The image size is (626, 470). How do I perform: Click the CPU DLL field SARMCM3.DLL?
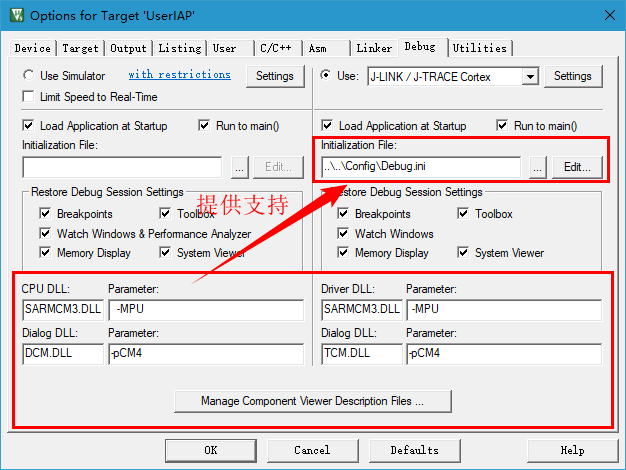(x=63, y=310)
